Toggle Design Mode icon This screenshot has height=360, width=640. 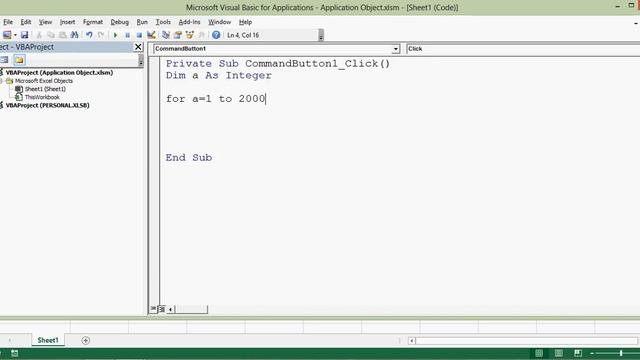(151, 35)
